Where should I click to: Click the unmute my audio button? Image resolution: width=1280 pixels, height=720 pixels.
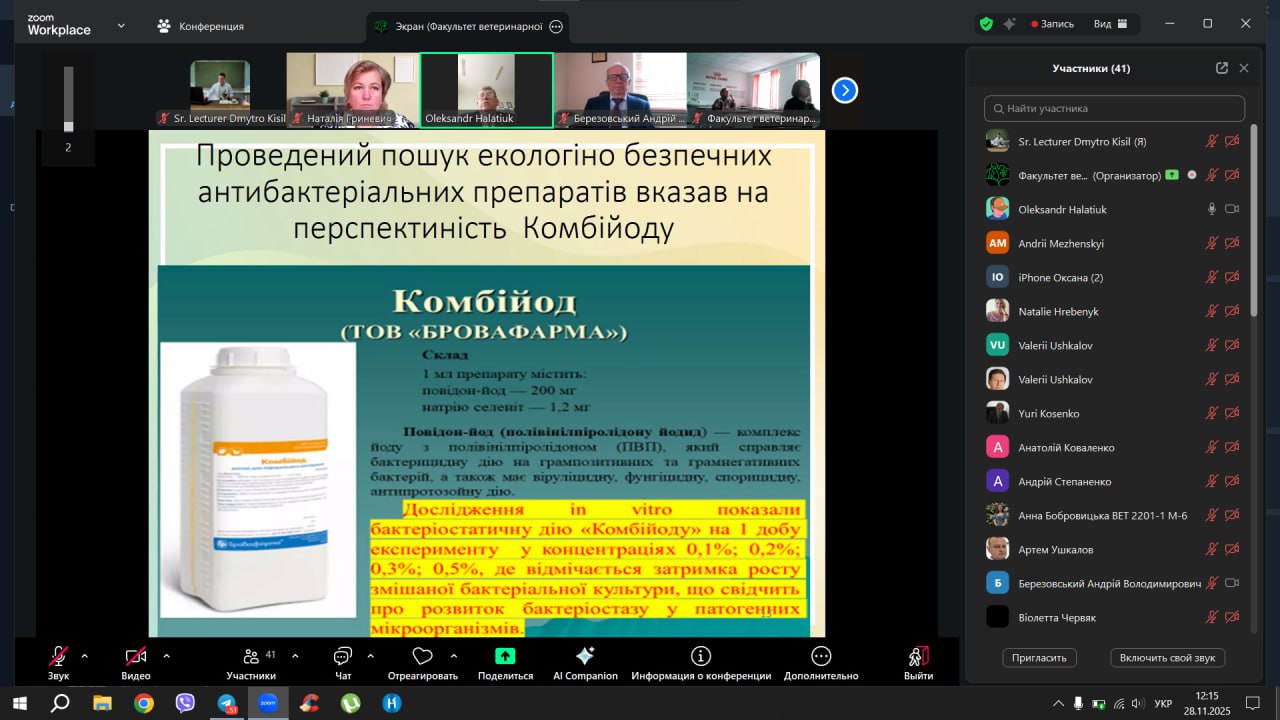click(x=1167, y=657)
